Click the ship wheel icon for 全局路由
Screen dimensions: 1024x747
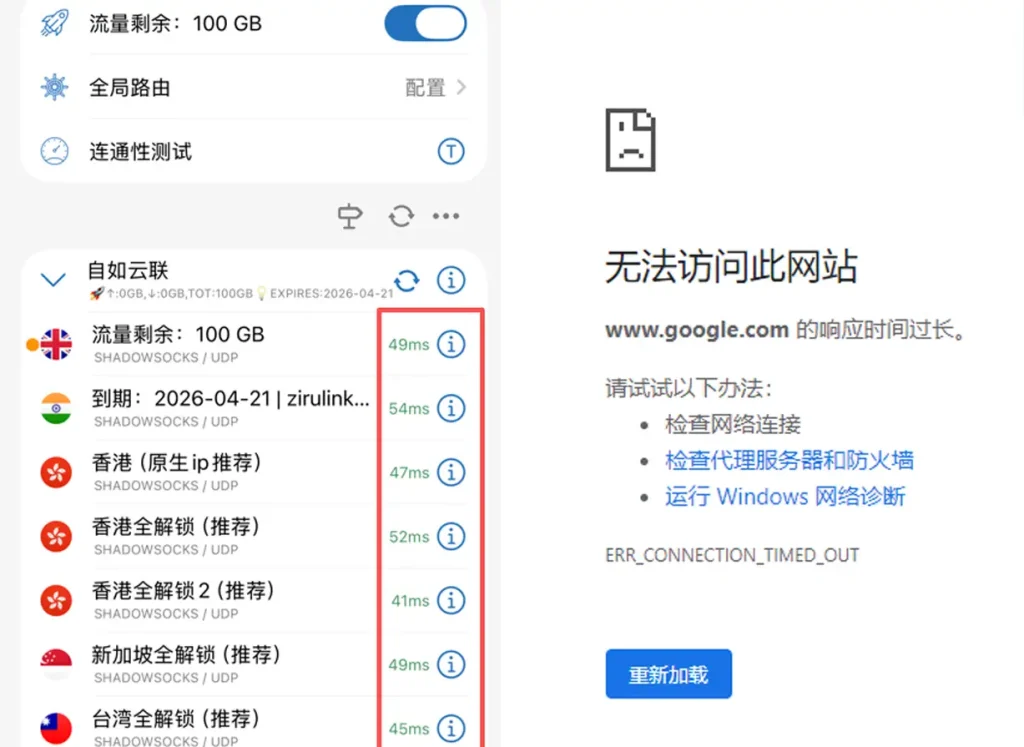click(53, 87)
